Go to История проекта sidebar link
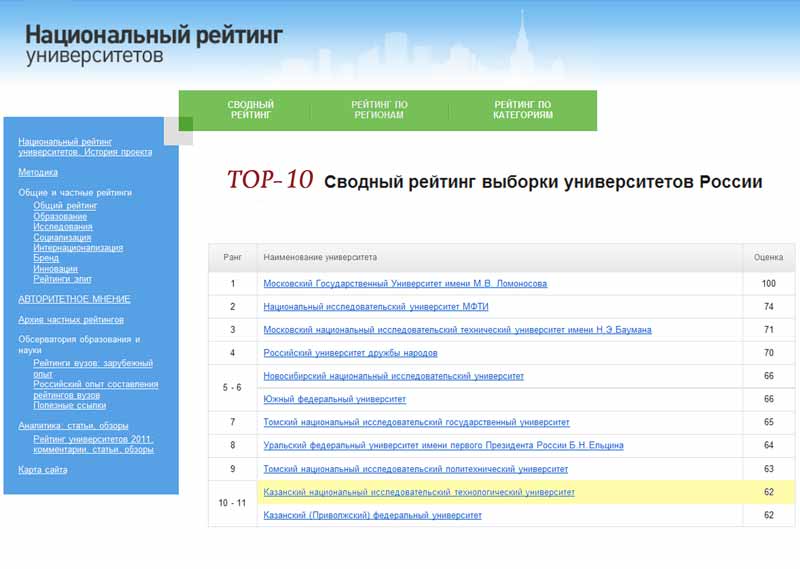The image size is (800, 569). click(x=85, y=147)
